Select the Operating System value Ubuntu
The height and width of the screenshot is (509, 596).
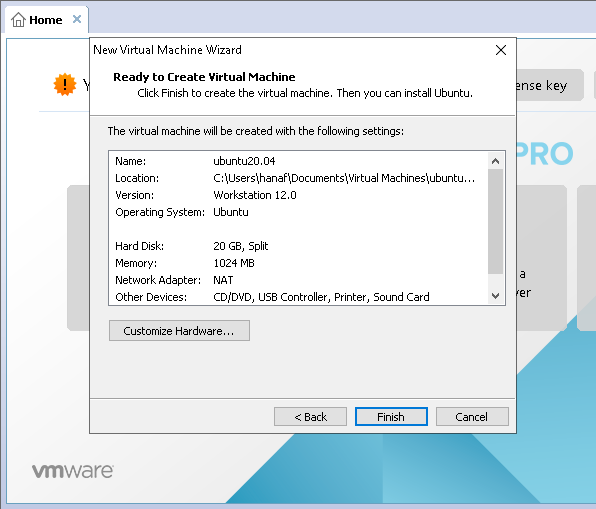pos(231,212)
